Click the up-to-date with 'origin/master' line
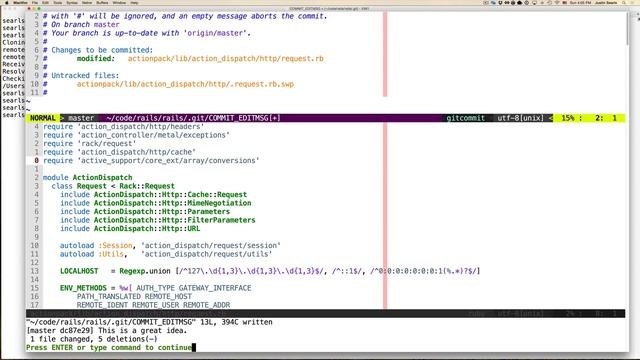The width and height of the screenshot is (640, 360). 147,33
